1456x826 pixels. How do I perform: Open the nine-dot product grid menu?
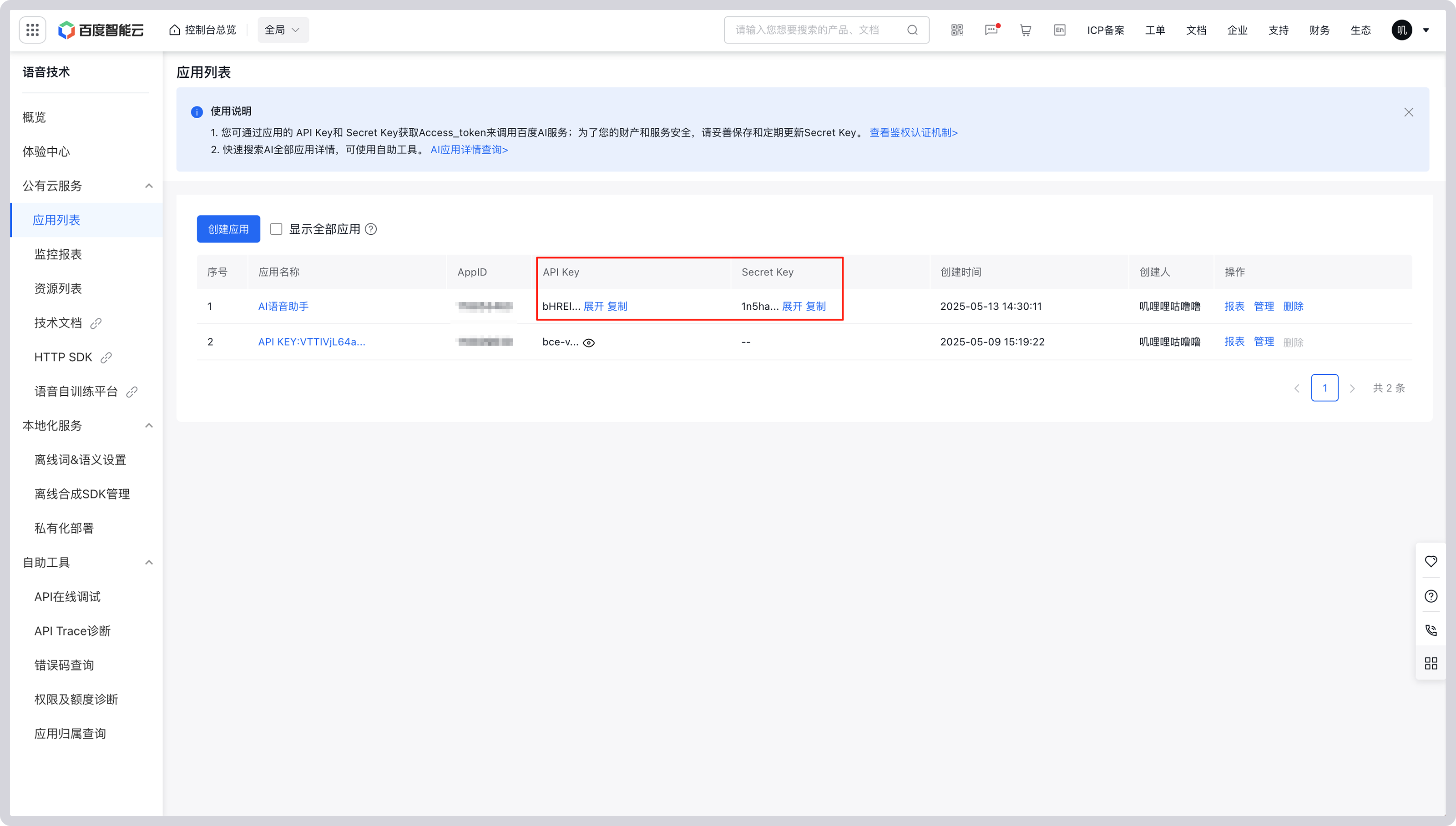tap(32, 30)
